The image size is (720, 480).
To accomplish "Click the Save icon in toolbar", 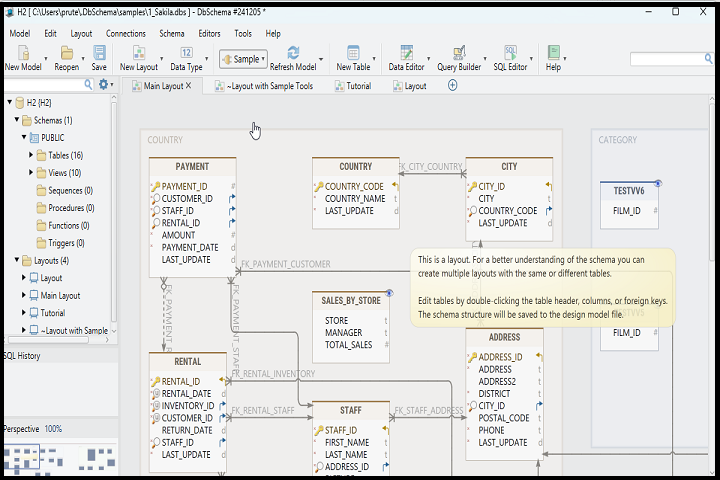I will 99,53.
